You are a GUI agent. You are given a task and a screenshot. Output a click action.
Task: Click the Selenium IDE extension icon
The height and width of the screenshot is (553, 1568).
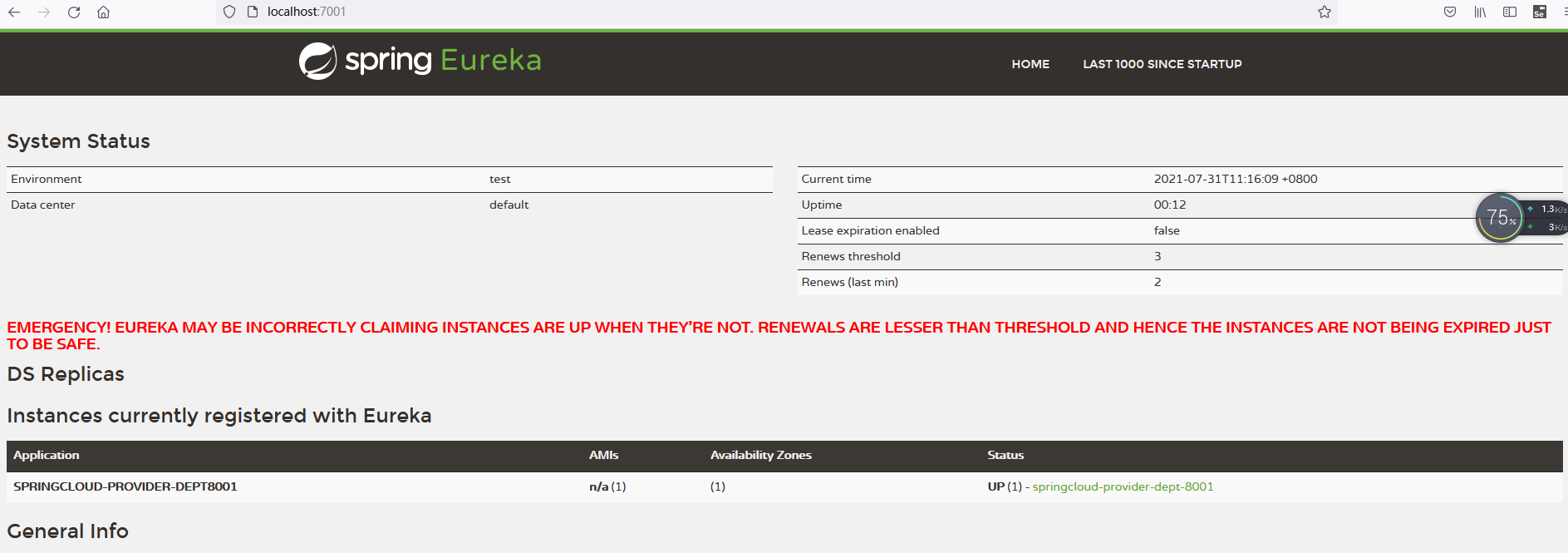click(1540, 12)
